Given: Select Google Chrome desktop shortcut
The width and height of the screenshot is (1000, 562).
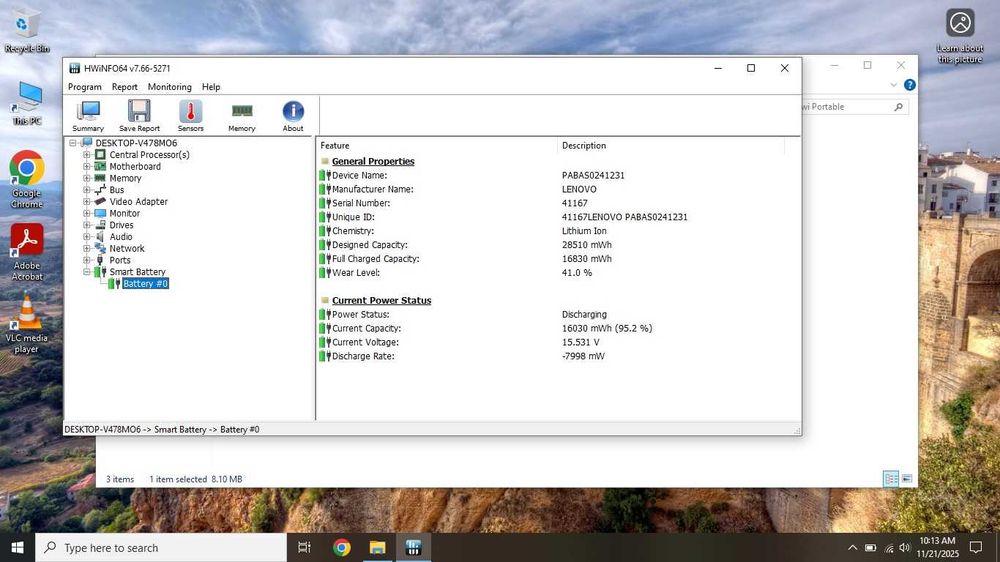Looking at the screenshot, I should pyautogui.click(x=26, y=180).
